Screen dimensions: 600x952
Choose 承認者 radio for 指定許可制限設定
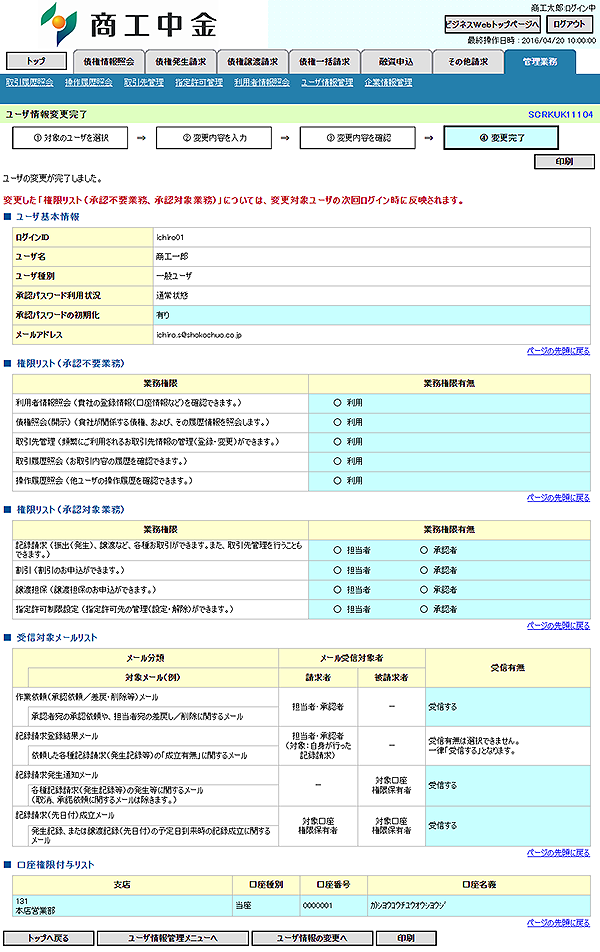click(x=424, y=610)
